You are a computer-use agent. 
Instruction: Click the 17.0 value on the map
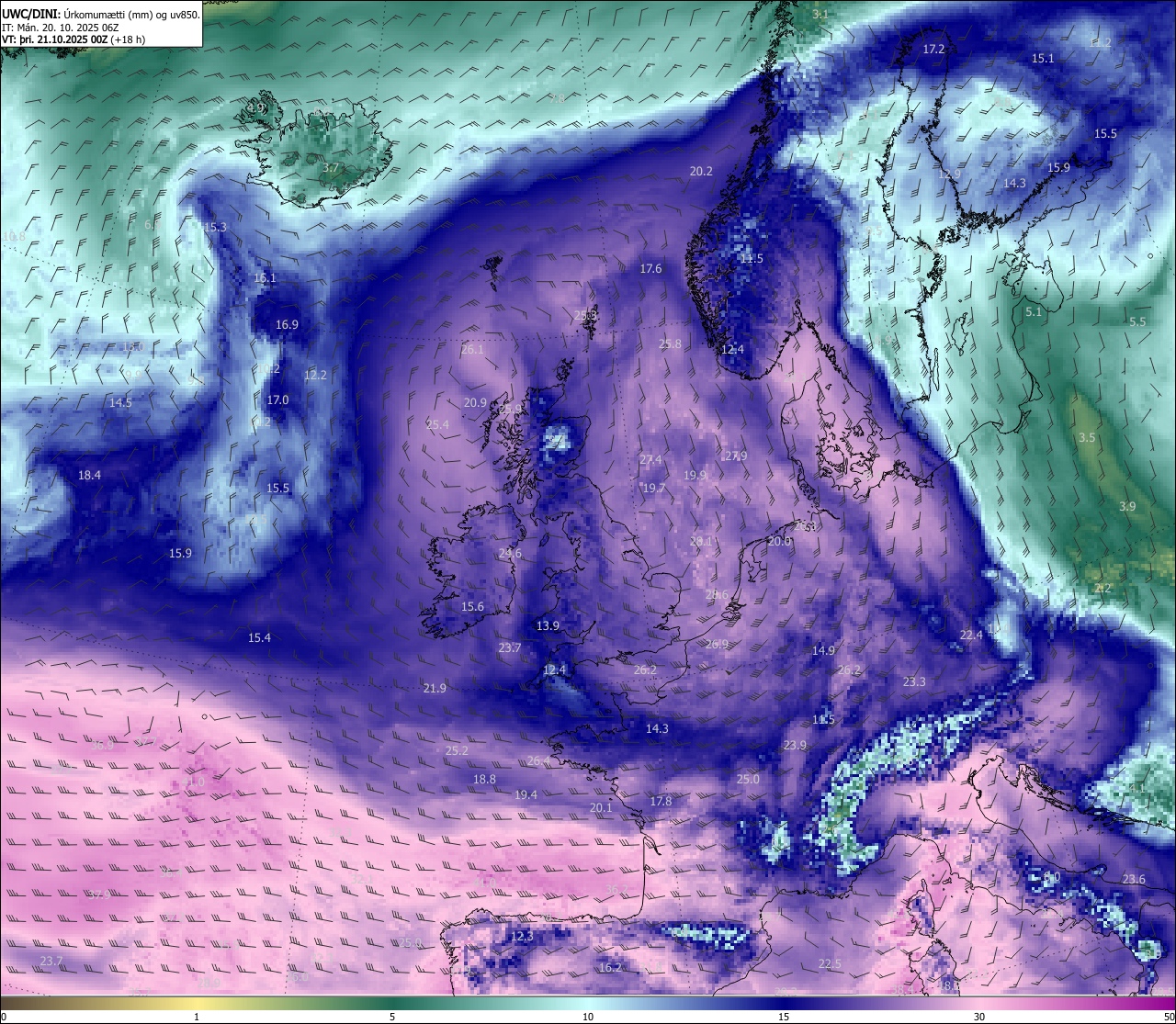[277, 399]
